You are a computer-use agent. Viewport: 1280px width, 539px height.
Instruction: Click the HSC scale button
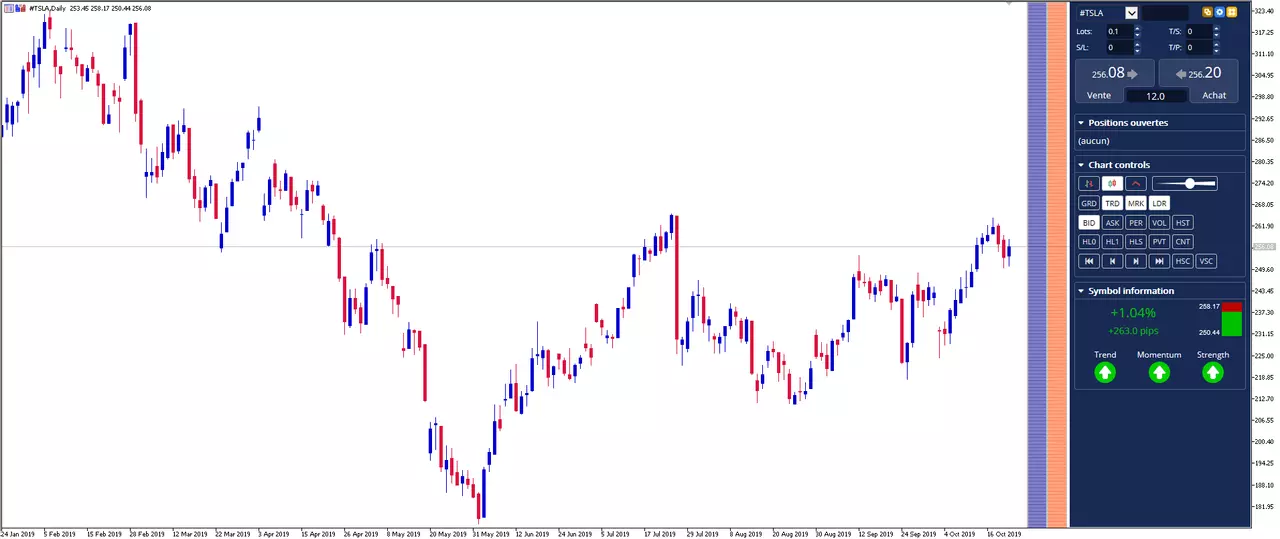[1182, 261]
